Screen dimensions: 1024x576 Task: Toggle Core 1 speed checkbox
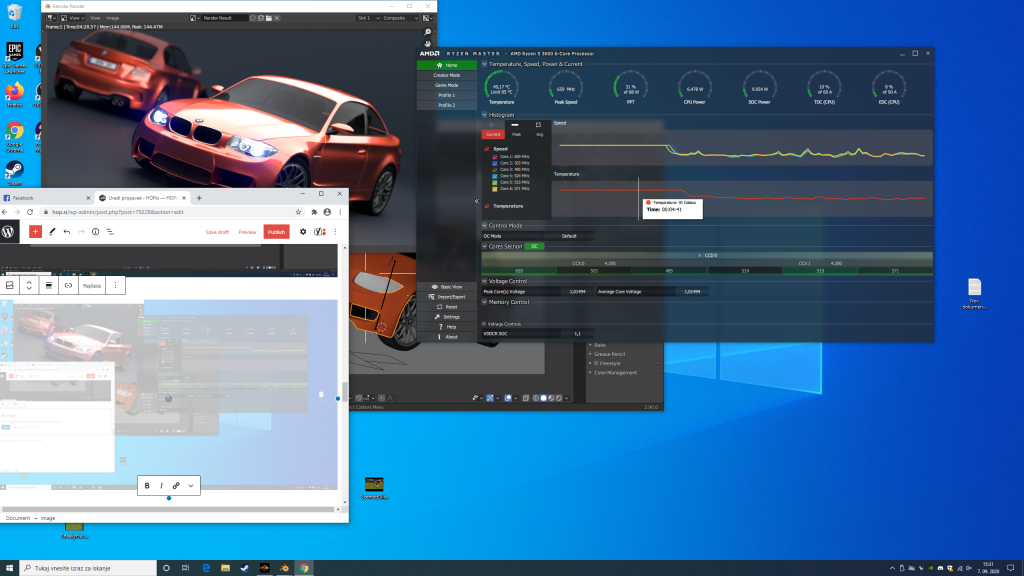[494, 157]
